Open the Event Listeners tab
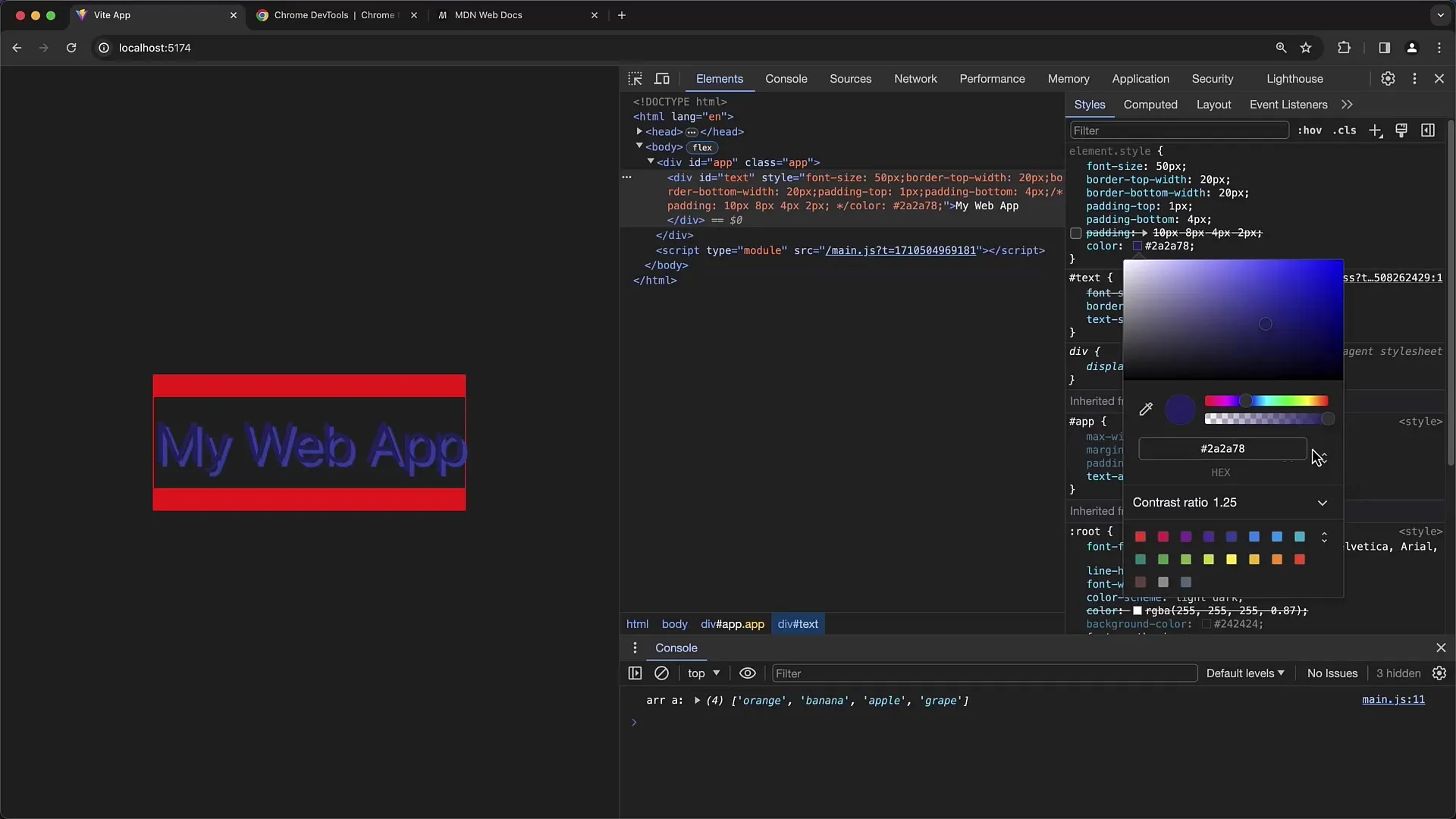1456x819 pixels. [x=1288, y=105]
